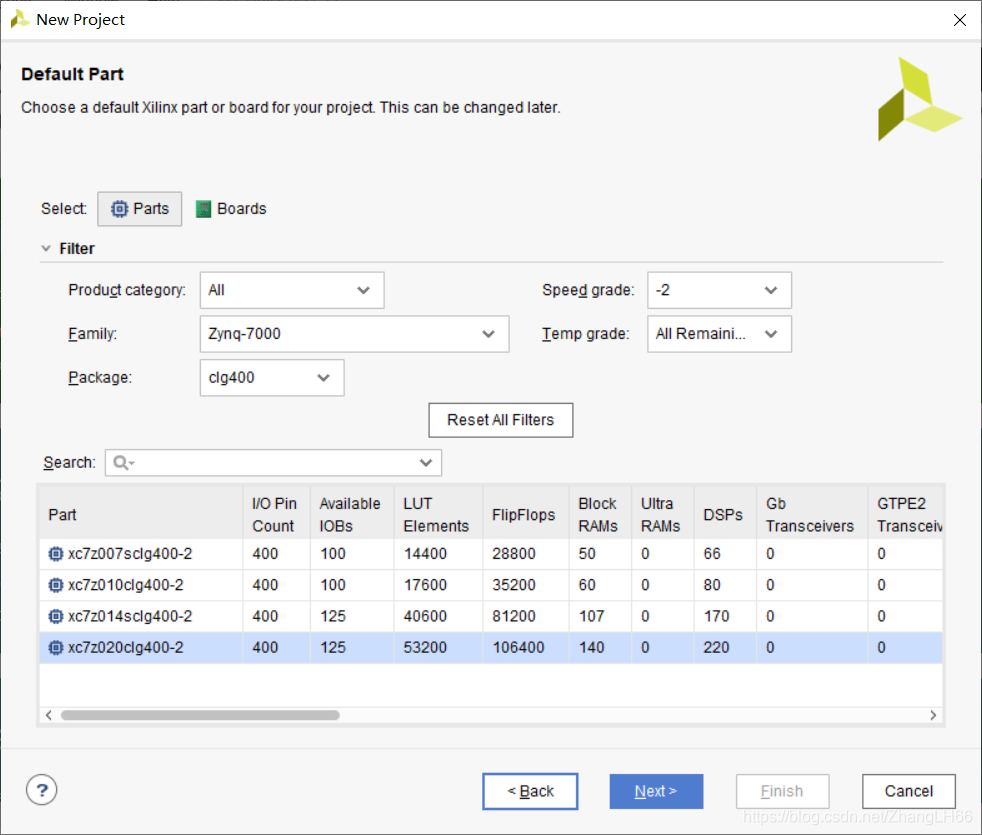
Task: Click LUT value 53200
Action: [425, 648]
